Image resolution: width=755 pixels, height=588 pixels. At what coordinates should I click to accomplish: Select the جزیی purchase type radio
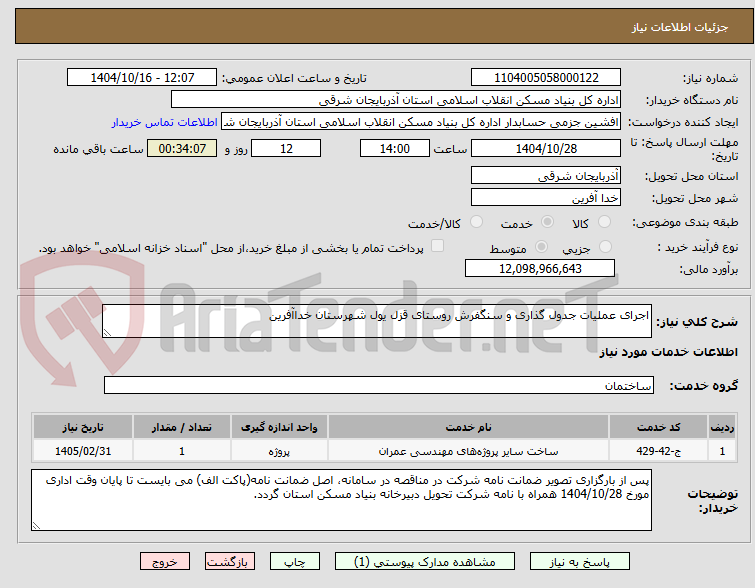(x=605, y=247)
